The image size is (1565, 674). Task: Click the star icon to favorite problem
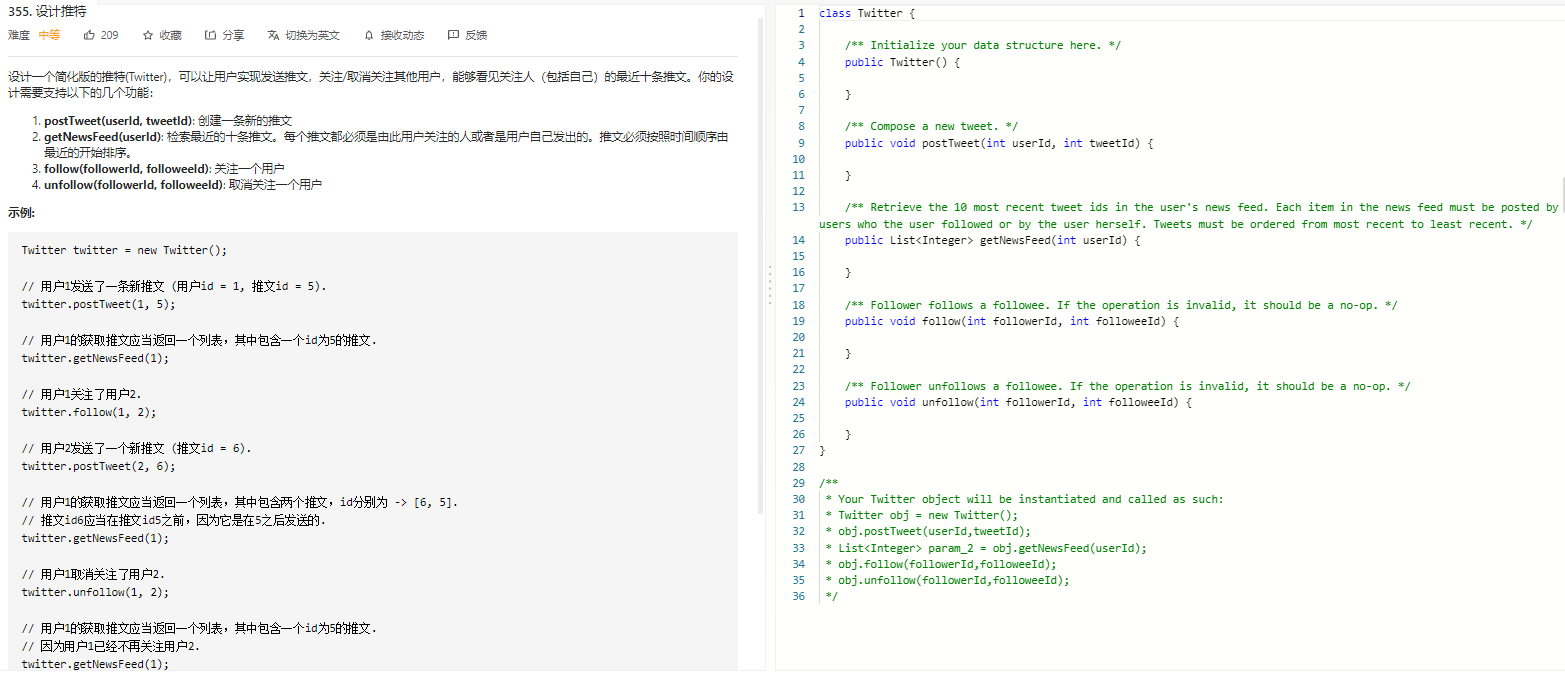pyautogui.click(x=148, y=35)
